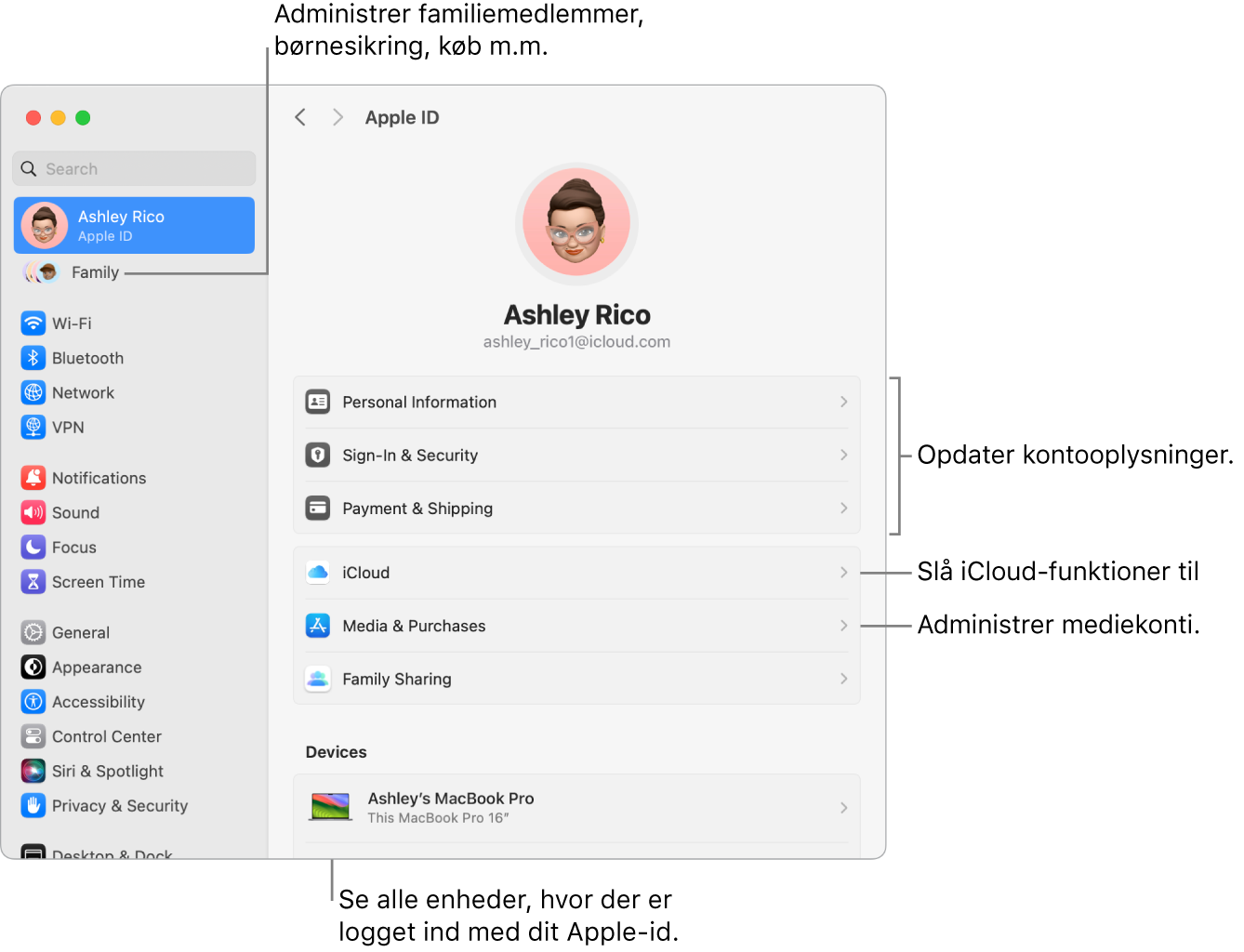This screenshot has height=952, width=1244.
Task: Click ashley_rico1@icloud.com email text
Action: pos(576,342)
